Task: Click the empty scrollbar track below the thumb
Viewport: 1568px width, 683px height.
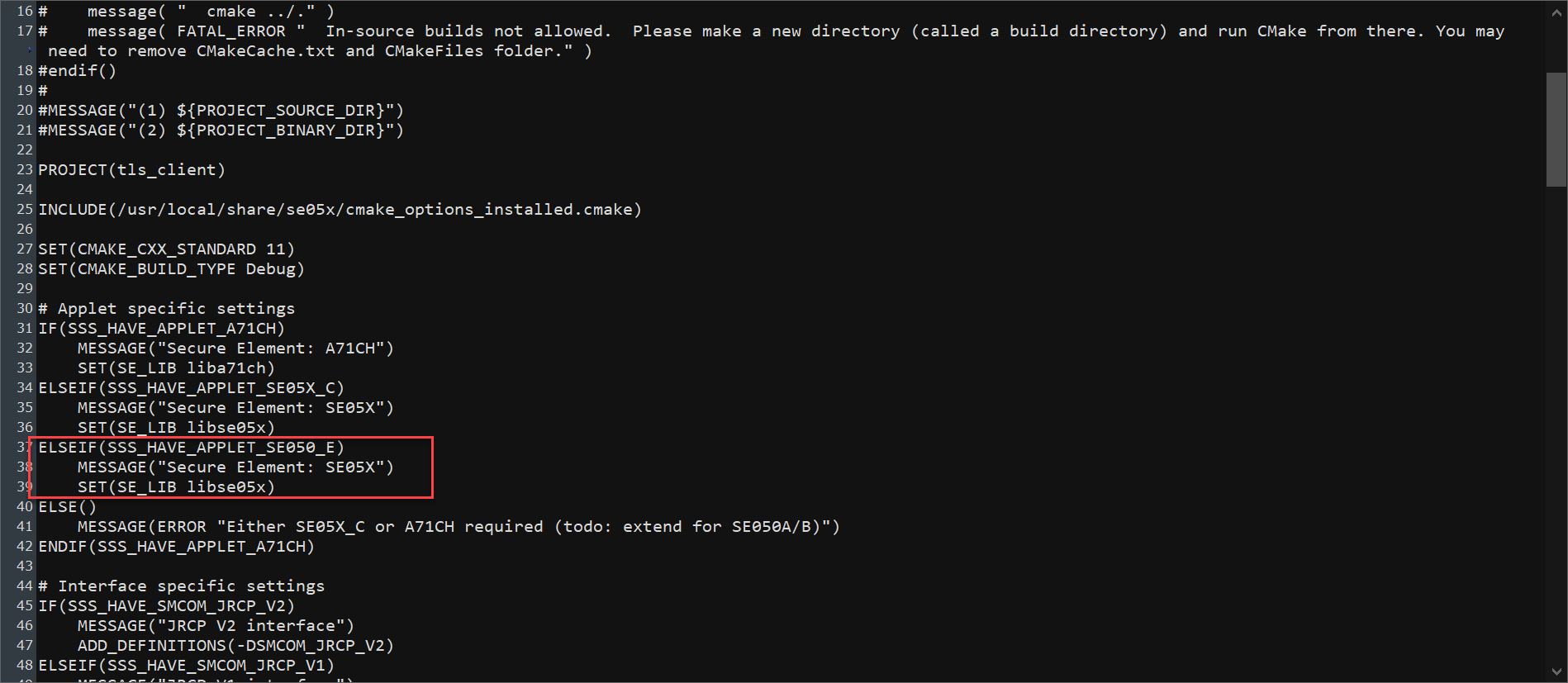Action: pos(1556,413)
